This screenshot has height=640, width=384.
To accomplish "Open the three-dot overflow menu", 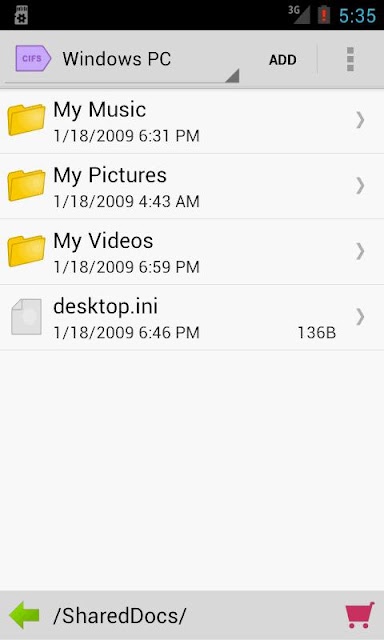I will pyautogui.click(x=350, y=59).
